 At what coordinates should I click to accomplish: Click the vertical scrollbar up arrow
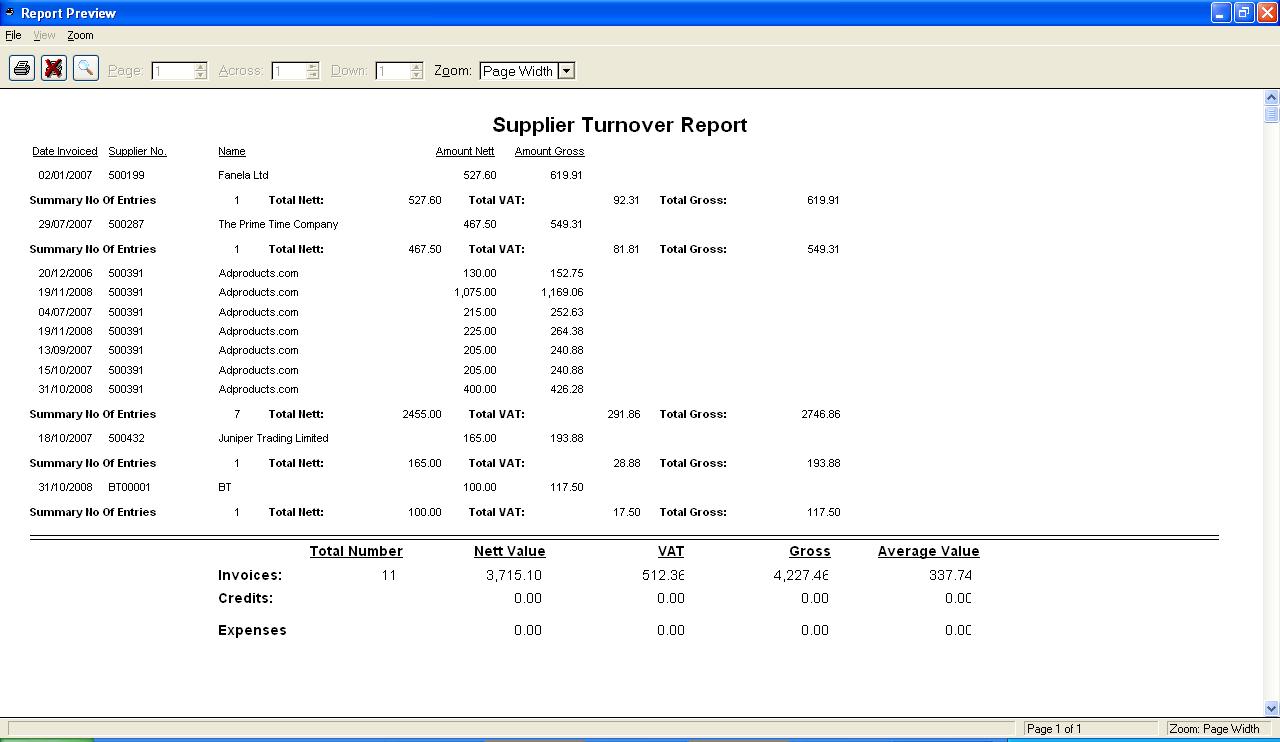[1272, 98]
